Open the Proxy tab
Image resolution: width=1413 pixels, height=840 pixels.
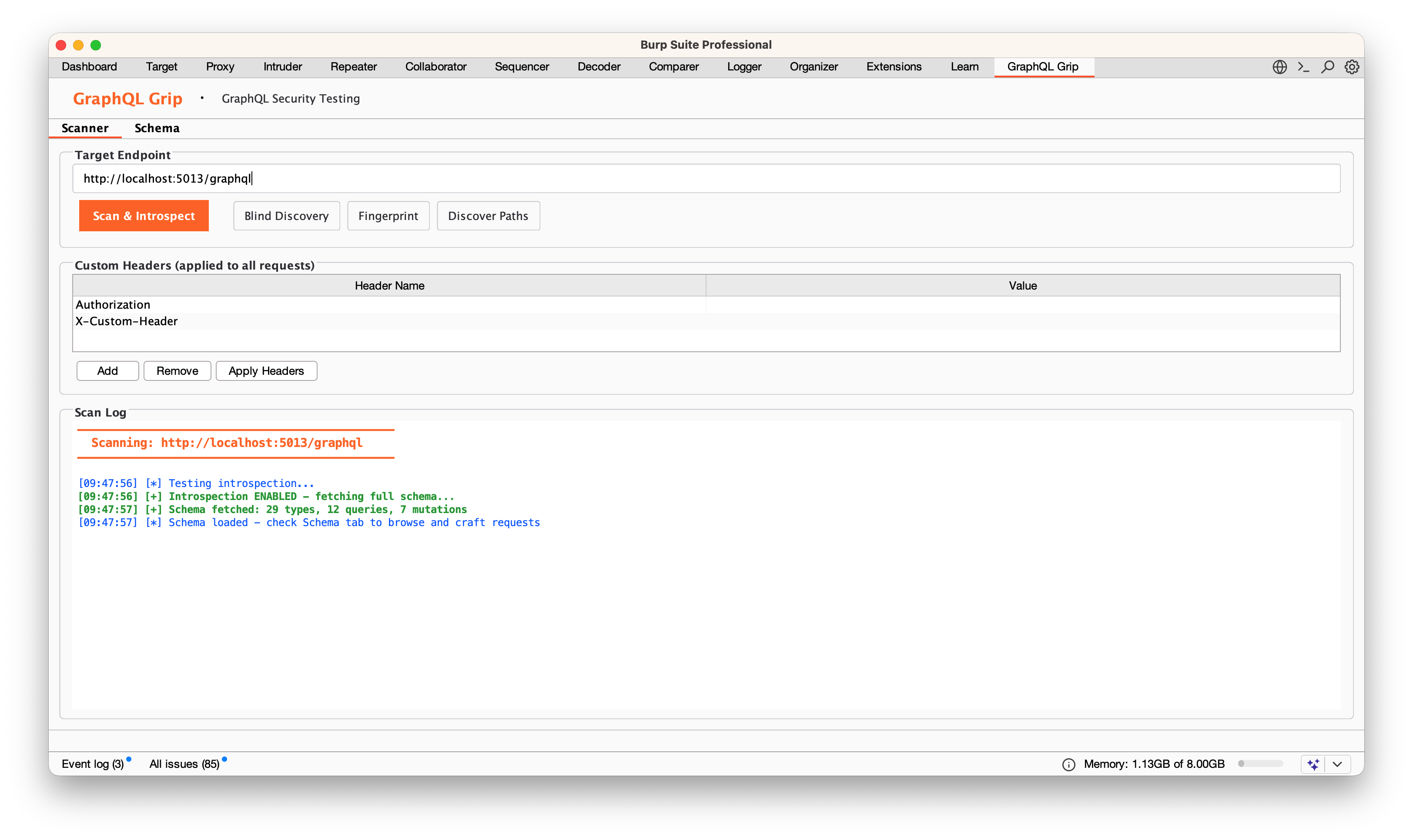(x=220, y=67)
